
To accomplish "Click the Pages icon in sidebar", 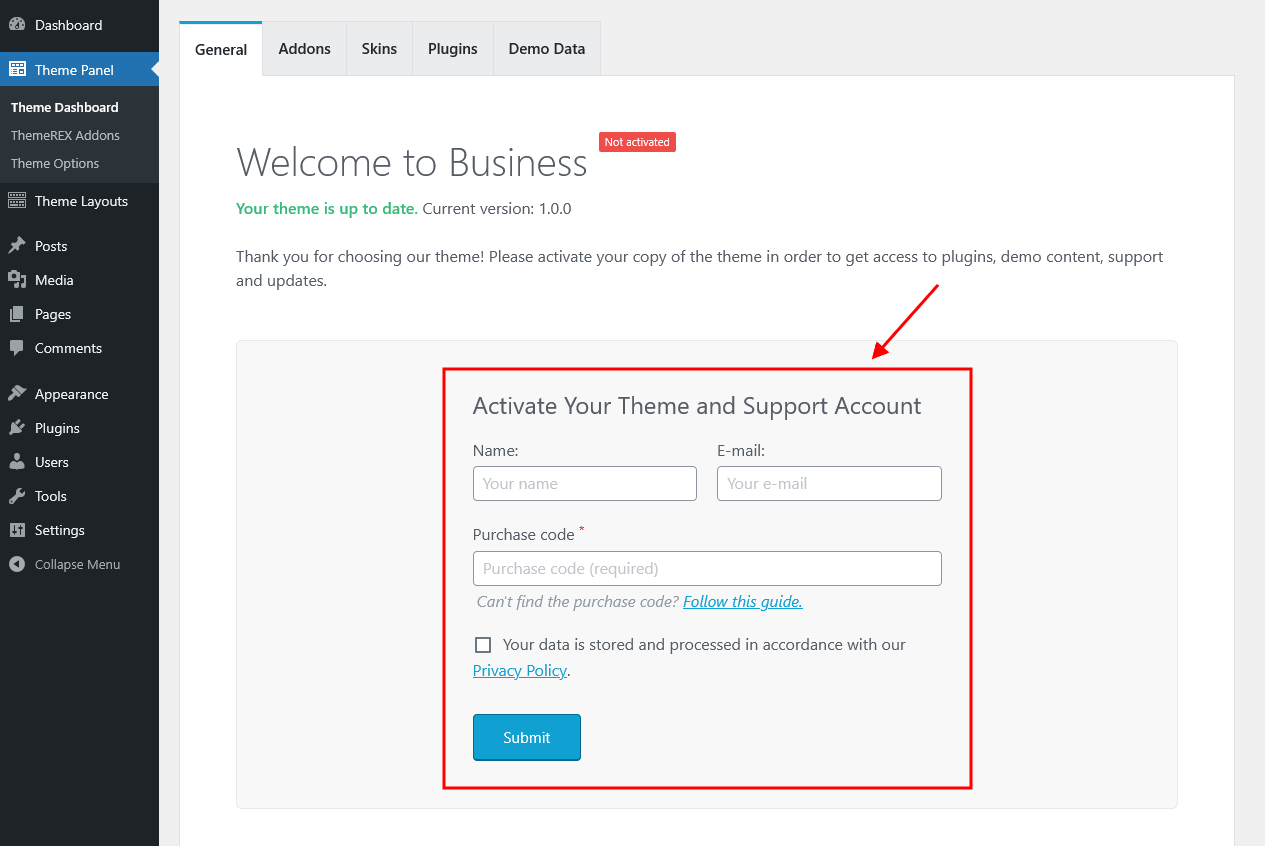I will (x=17, y=314).
